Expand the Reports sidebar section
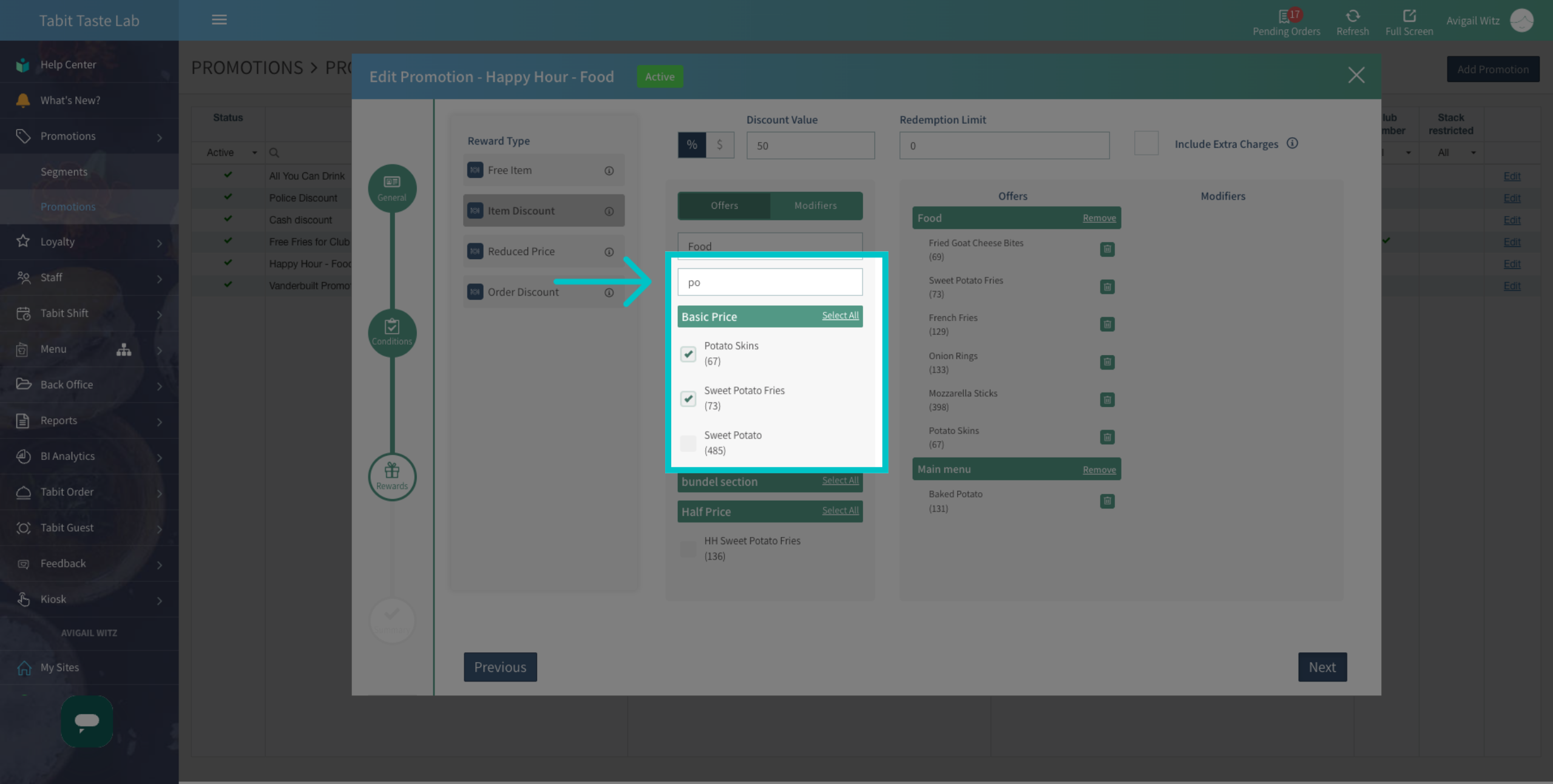The height and width of the screenshot is (784, 1553). (89, 421)
